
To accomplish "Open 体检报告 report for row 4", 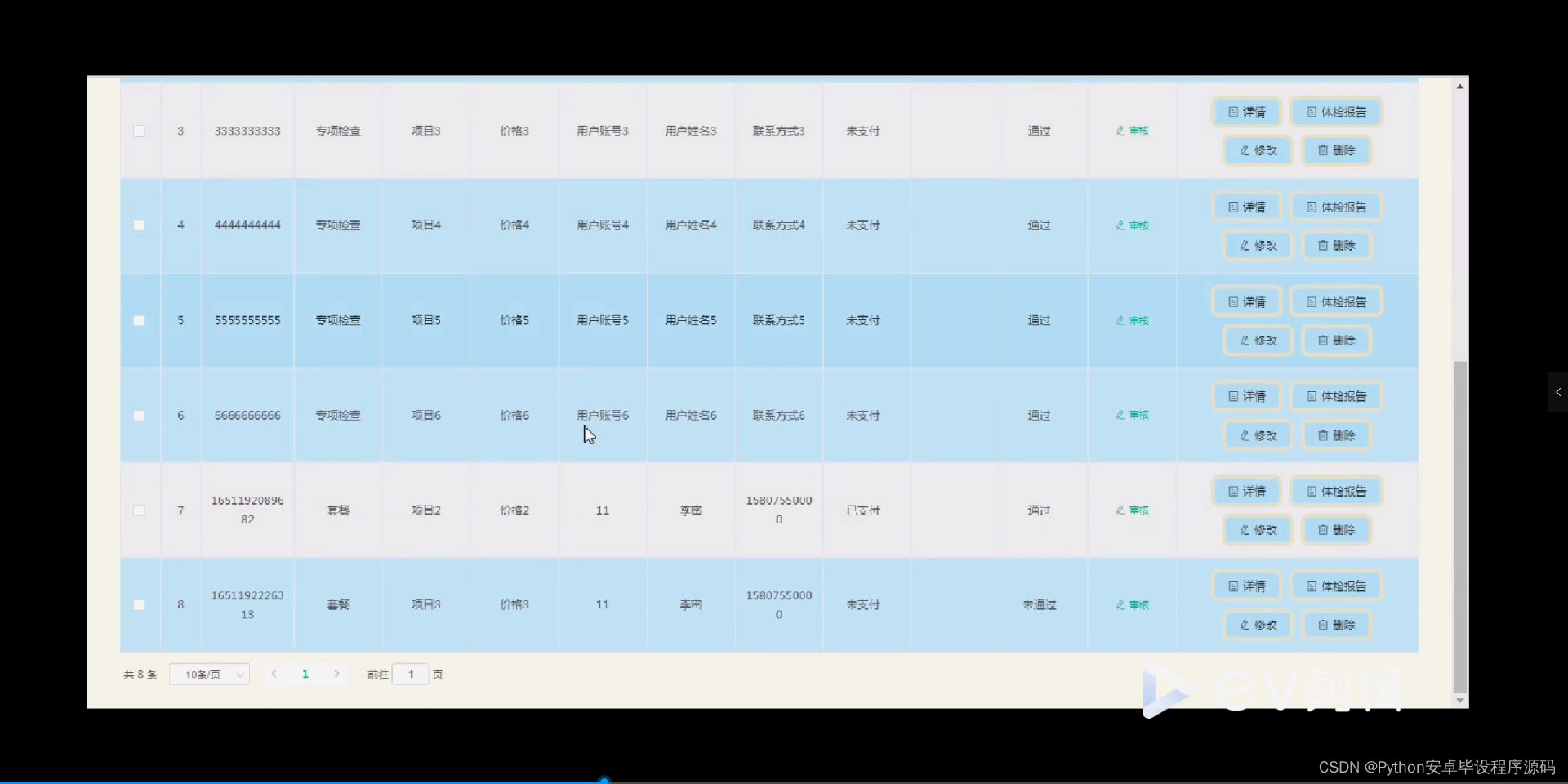I will tap(1336, 206).
